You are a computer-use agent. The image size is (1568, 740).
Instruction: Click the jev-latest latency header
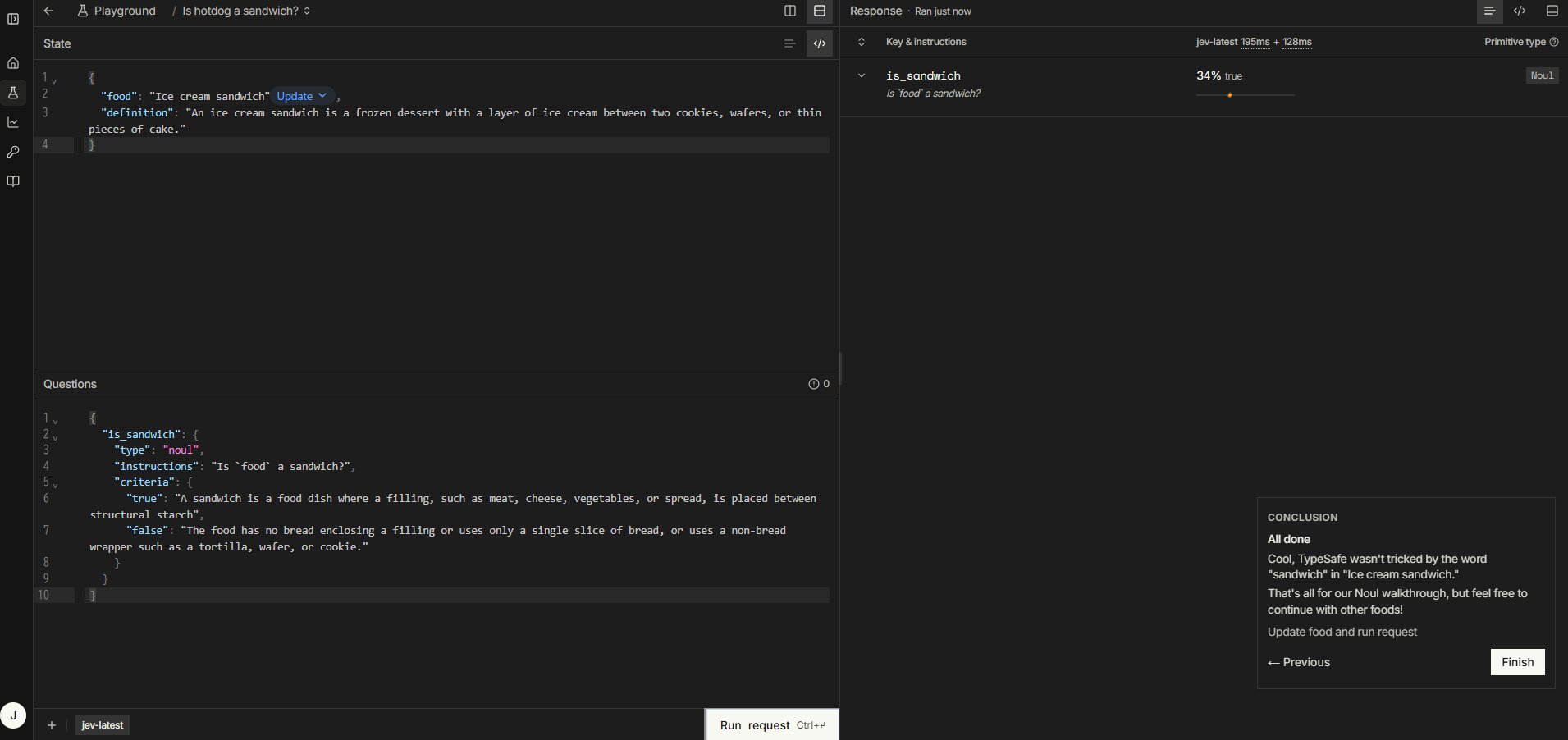pos(1254,42)
